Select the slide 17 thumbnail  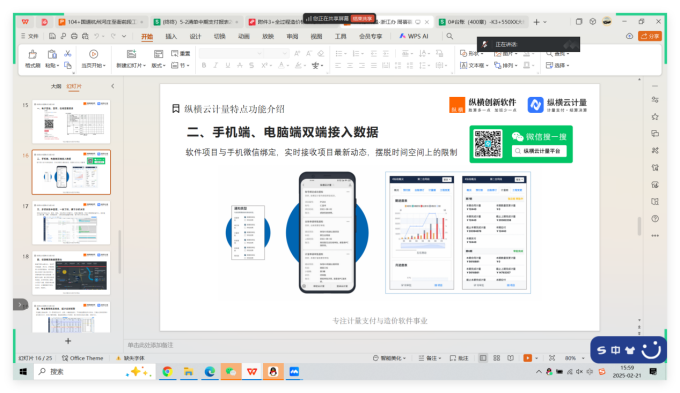pyautogui.click(x=71, y=223)
